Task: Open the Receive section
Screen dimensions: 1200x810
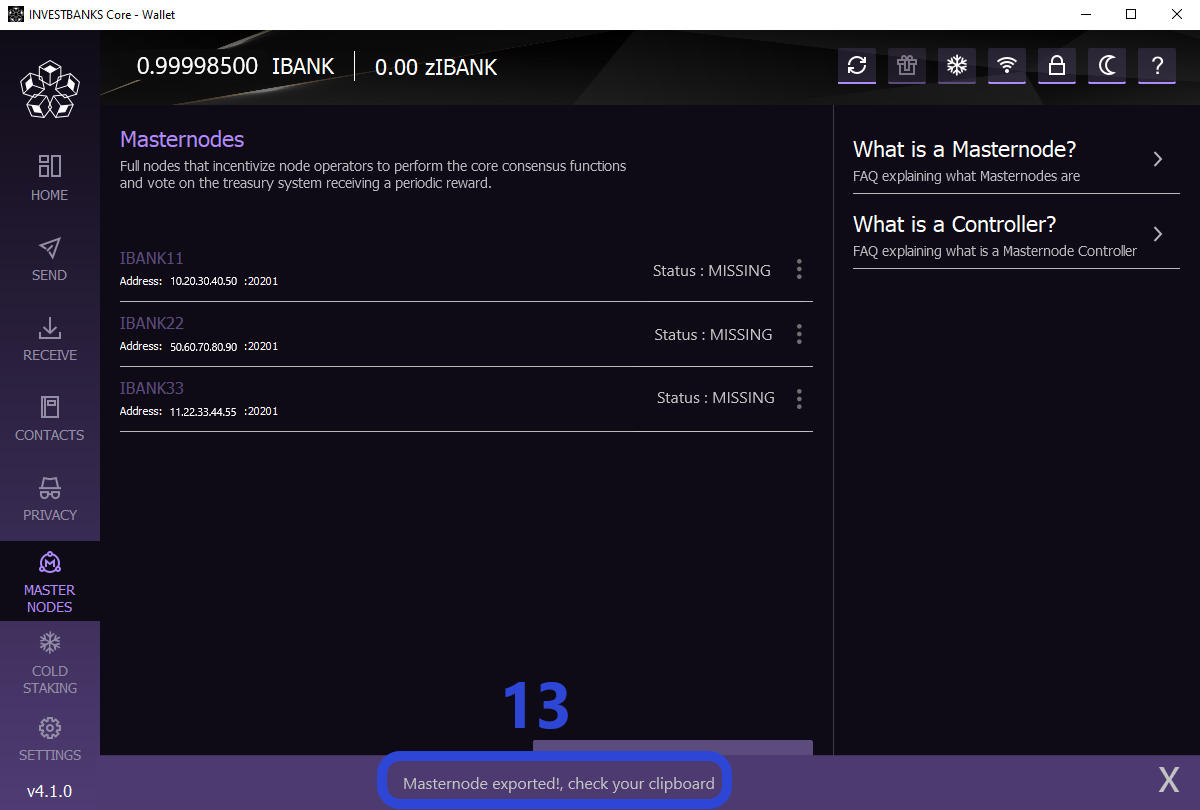Action: [x=49, y=339]
